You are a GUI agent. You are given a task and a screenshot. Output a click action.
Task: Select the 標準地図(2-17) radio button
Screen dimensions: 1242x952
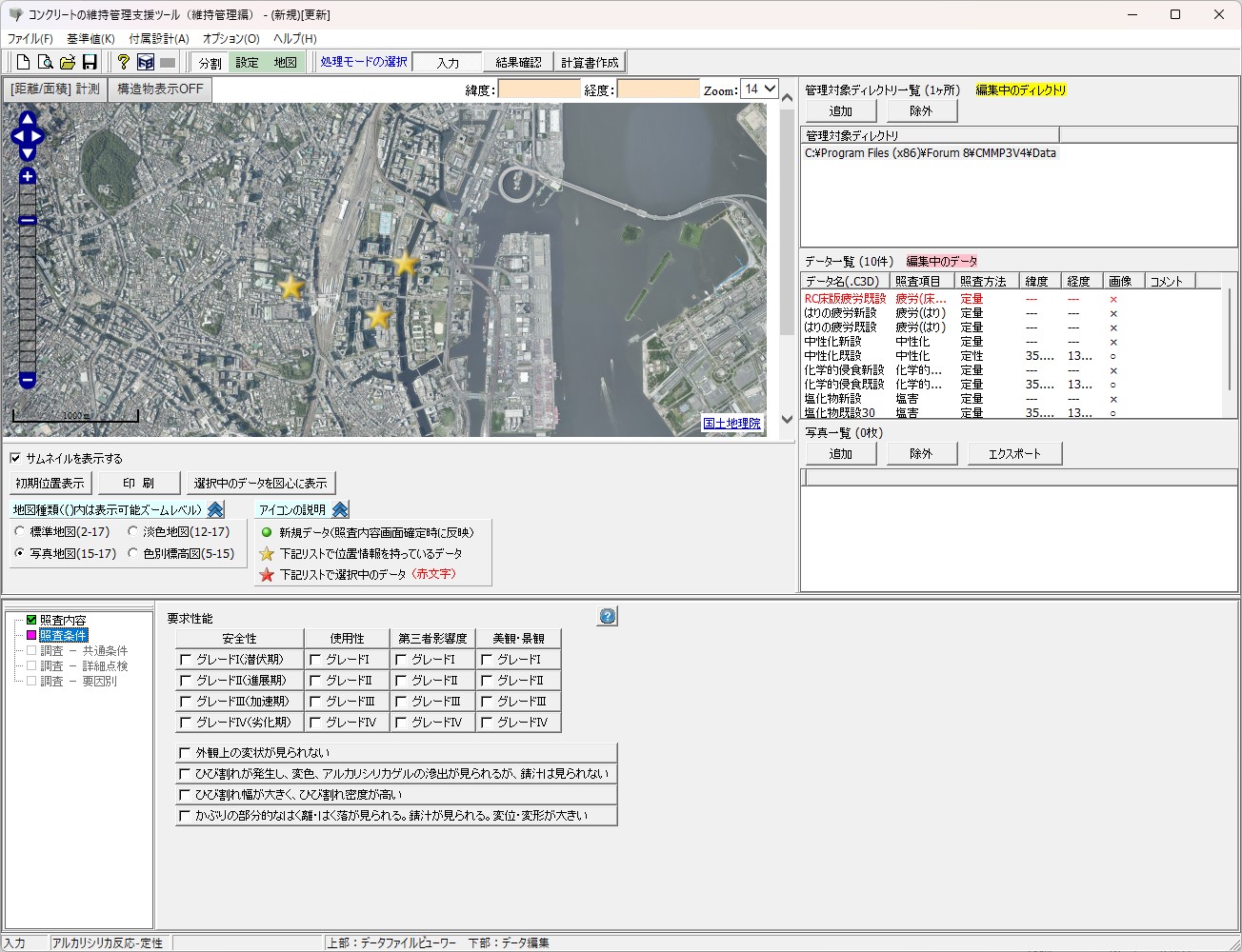pos(20,532)
